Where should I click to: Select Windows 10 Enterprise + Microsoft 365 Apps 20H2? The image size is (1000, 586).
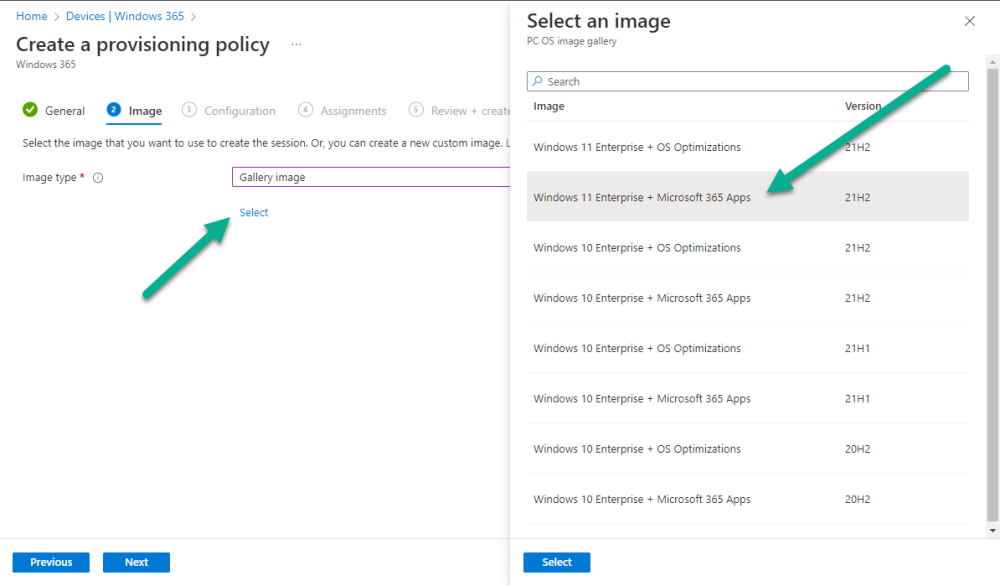point(747,499)
